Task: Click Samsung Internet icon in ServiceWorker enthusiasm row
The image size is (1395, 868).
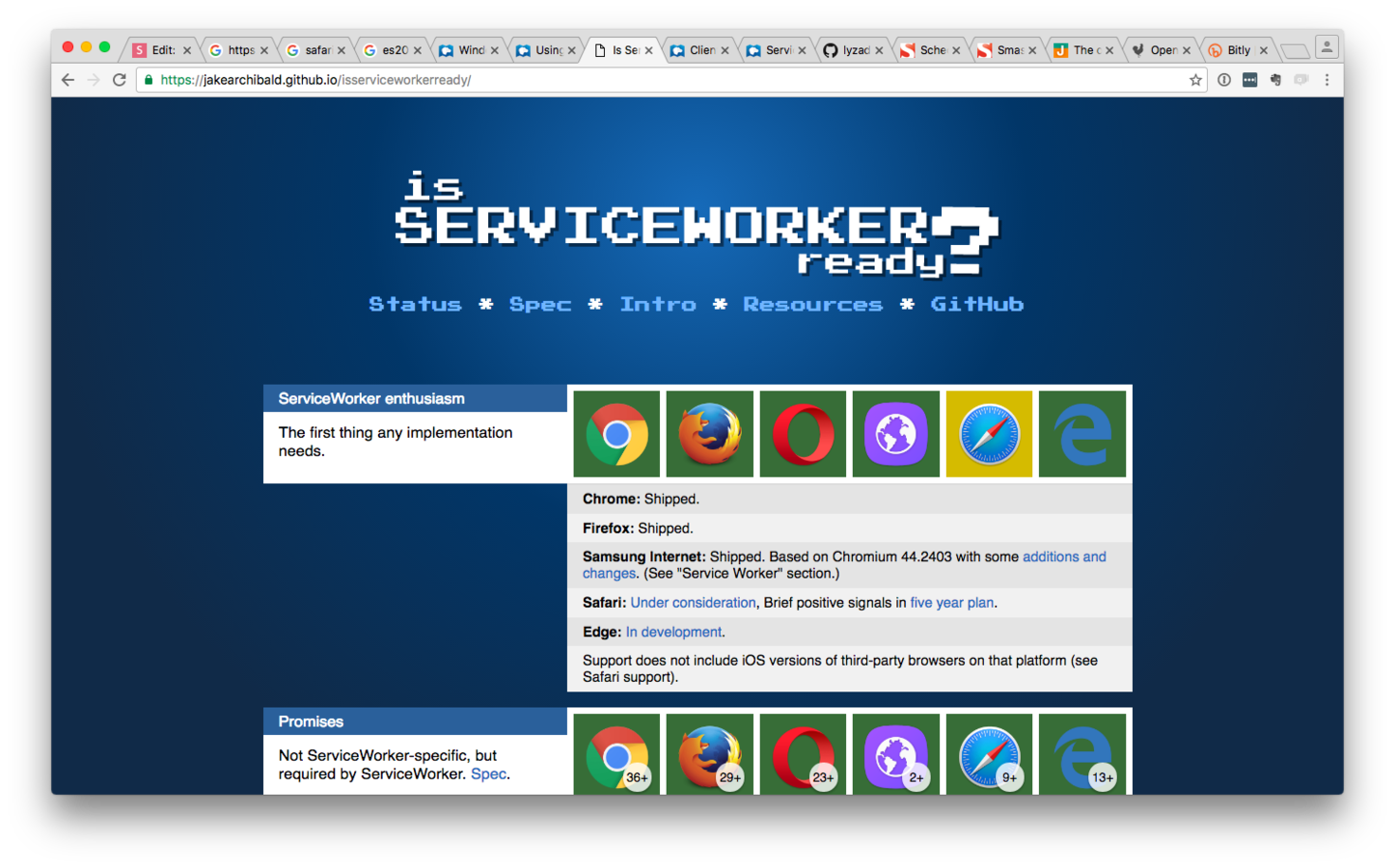Action: (x=895, y=434)
